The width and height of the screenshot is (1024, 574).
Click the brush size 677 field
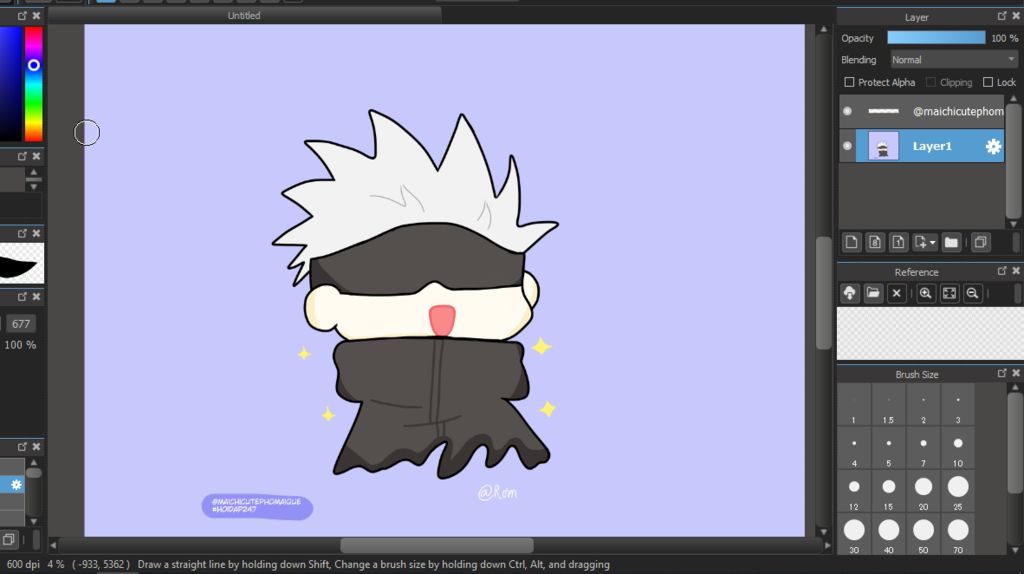21,323
